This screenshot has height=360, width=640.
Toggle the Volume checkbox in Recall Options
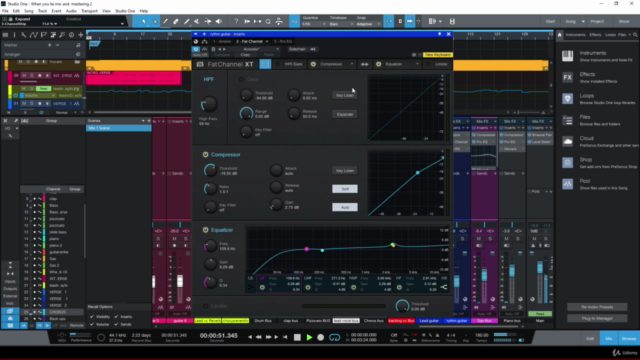pos(92,324)
